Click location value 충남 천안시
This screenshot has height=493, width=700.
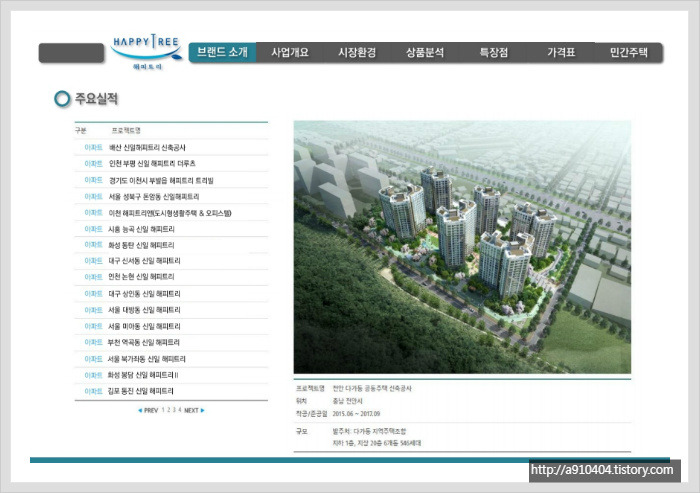[x=347, y=401]
